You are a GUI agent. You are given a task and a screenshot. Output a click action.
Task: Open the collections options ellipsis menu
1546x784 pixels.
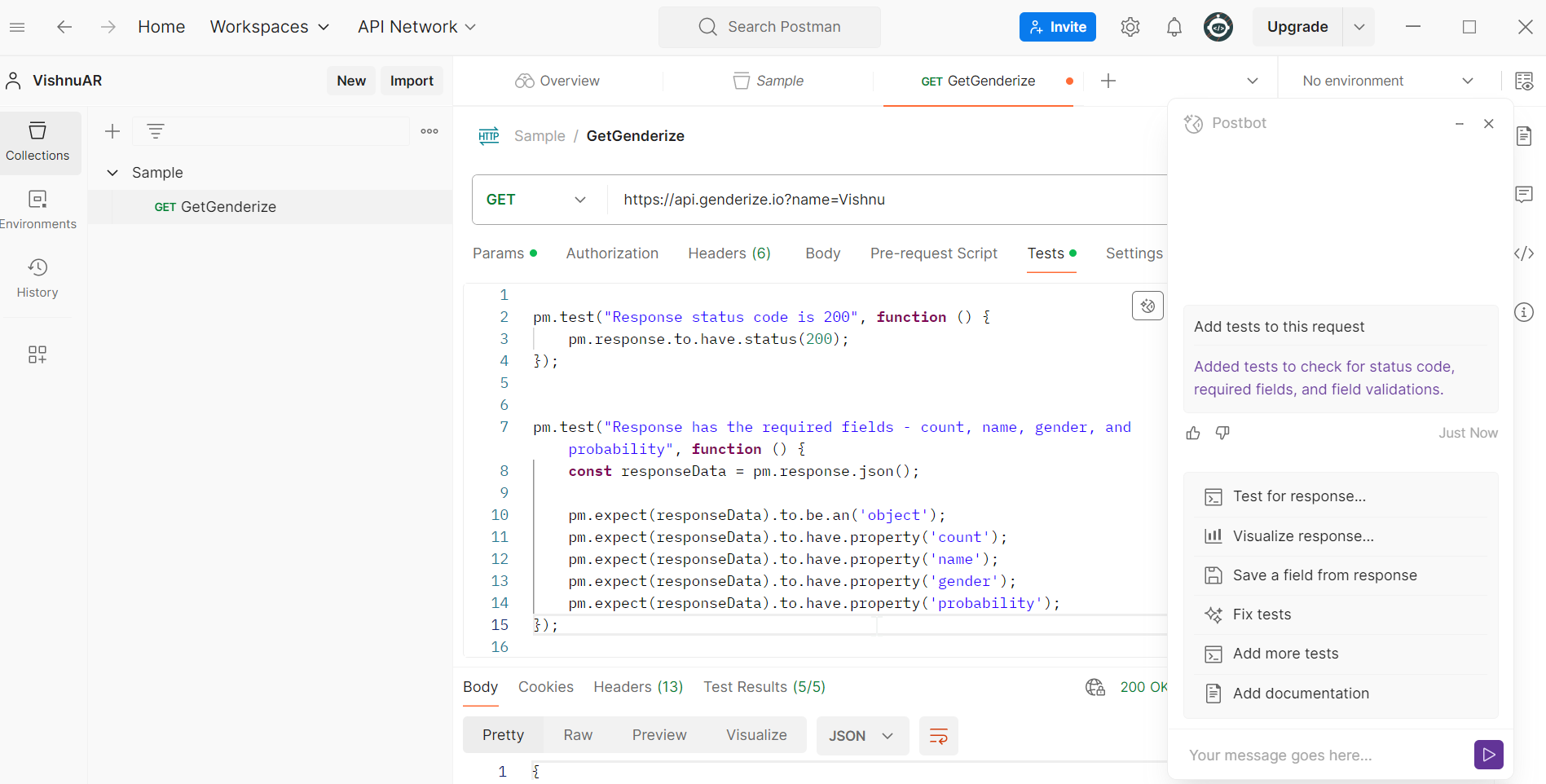click(429, 131)
